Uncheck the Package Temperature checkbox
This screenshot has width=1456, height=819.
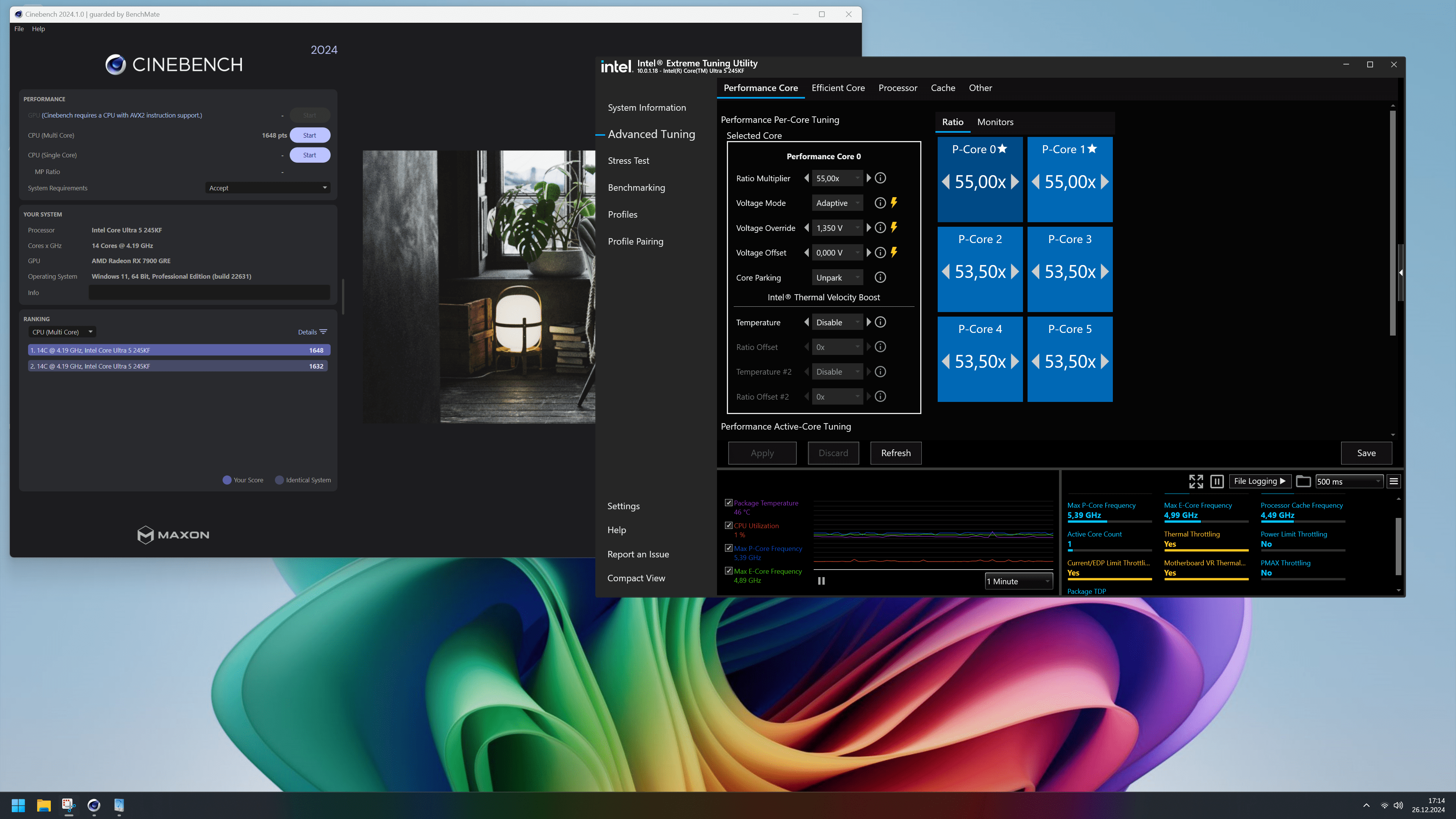tap(728, 502)
